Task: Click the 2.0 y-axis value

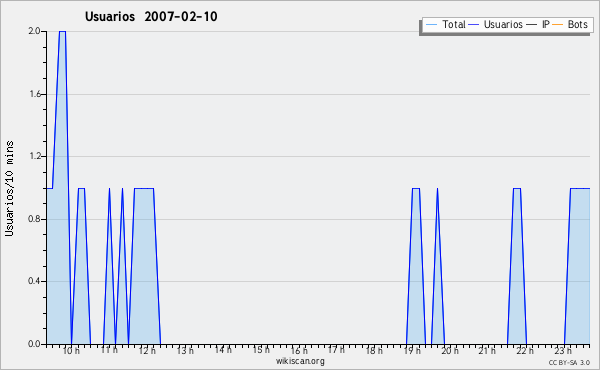Action: click(34, 31)
